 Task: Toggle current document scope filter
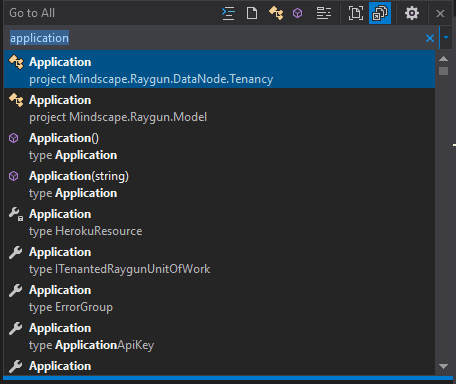click(x=356, y=13)
